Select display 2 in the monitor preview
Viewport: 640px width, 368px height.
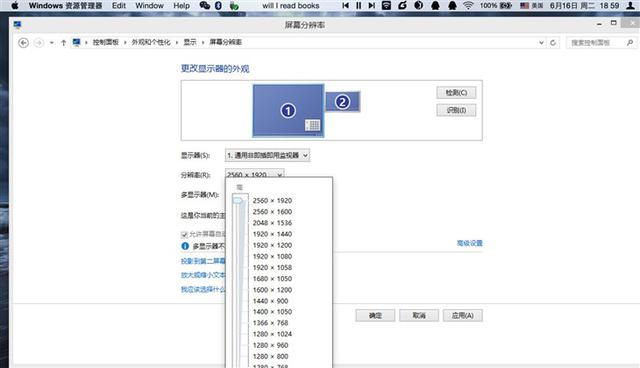(x=342, y=102)
